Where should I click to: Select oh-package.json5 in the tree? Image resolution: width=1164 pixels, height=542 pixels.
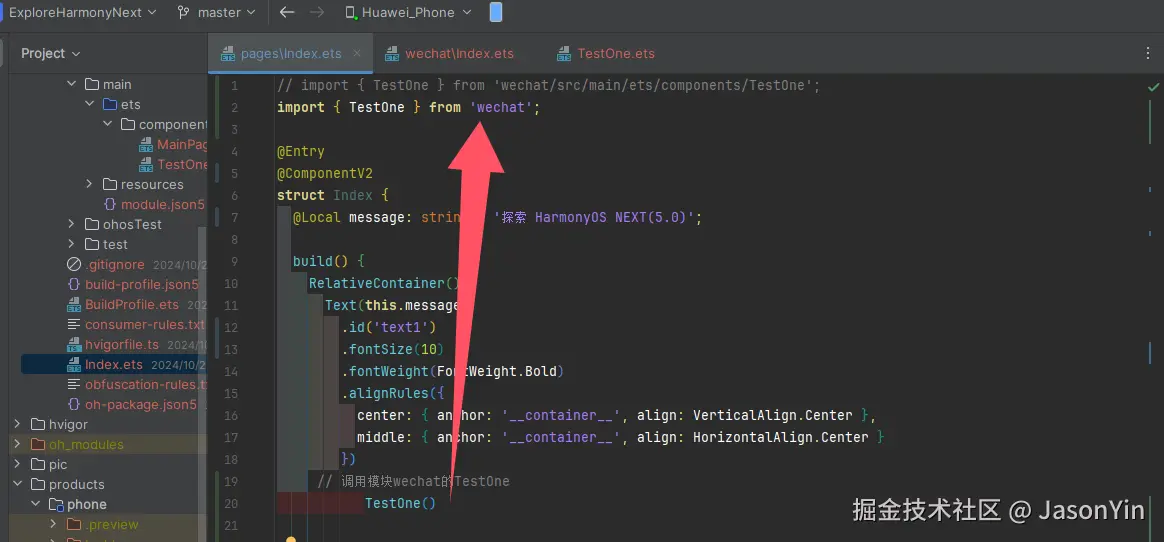(x=131, y=405)
